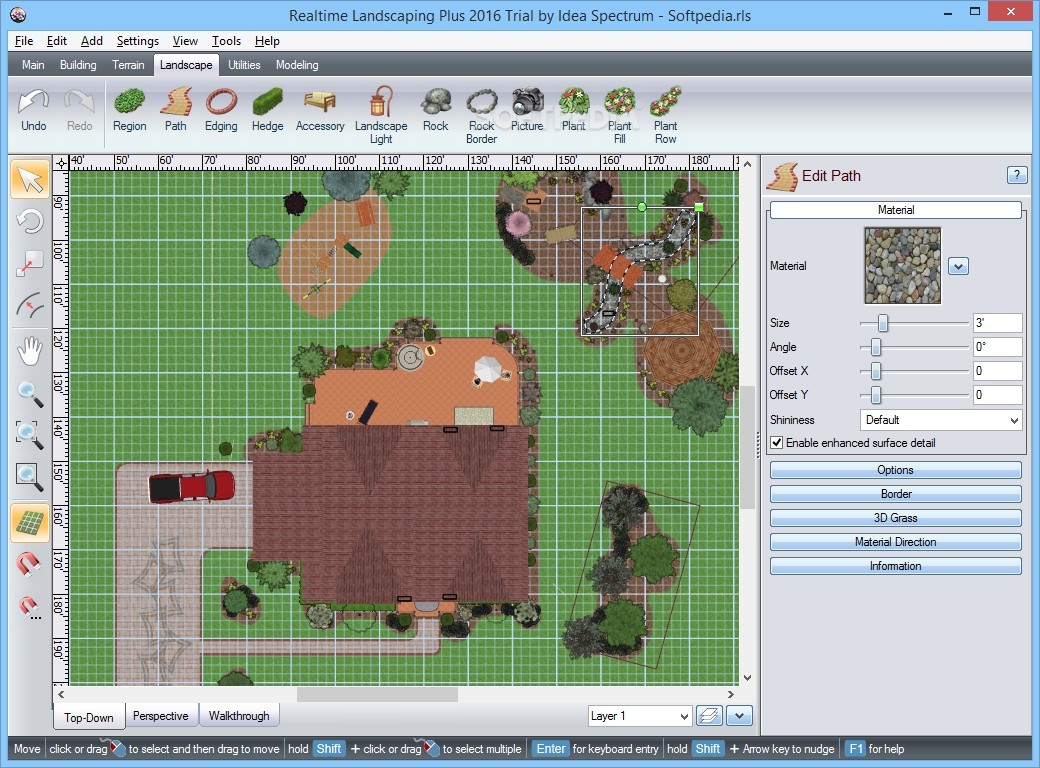This screenshot has height=768, width=1040.
Task: Open the Tools menu
Action: (226, 41)
